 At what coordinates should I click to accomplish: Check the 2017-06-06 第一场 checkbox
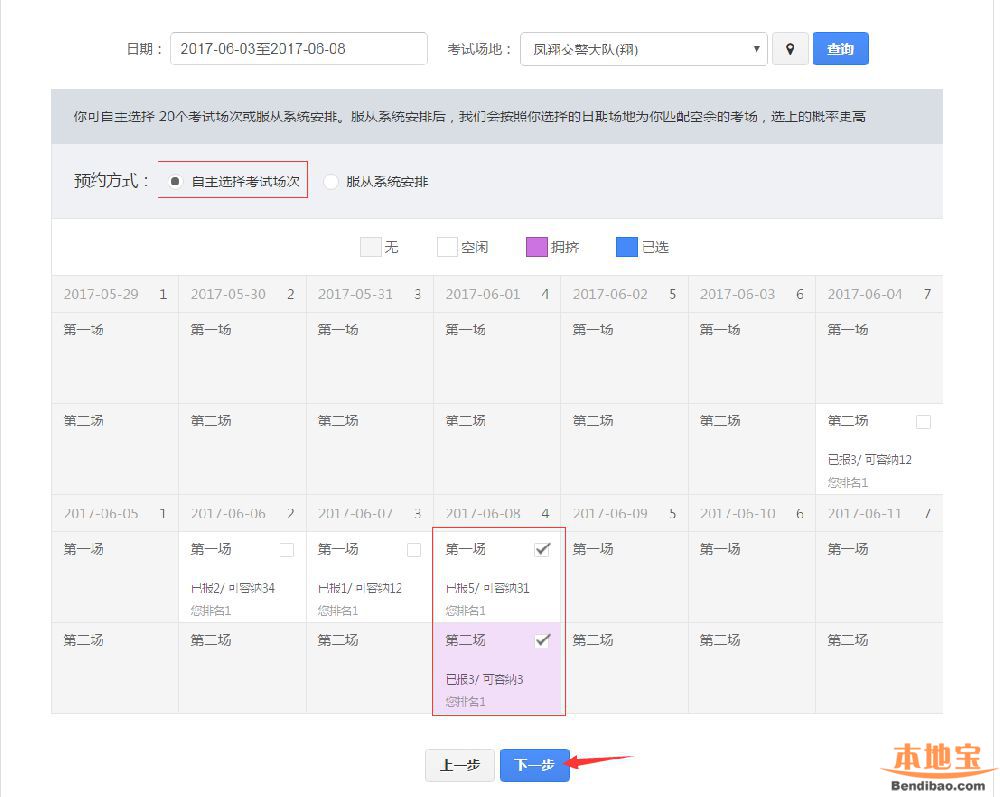[287, 550]
